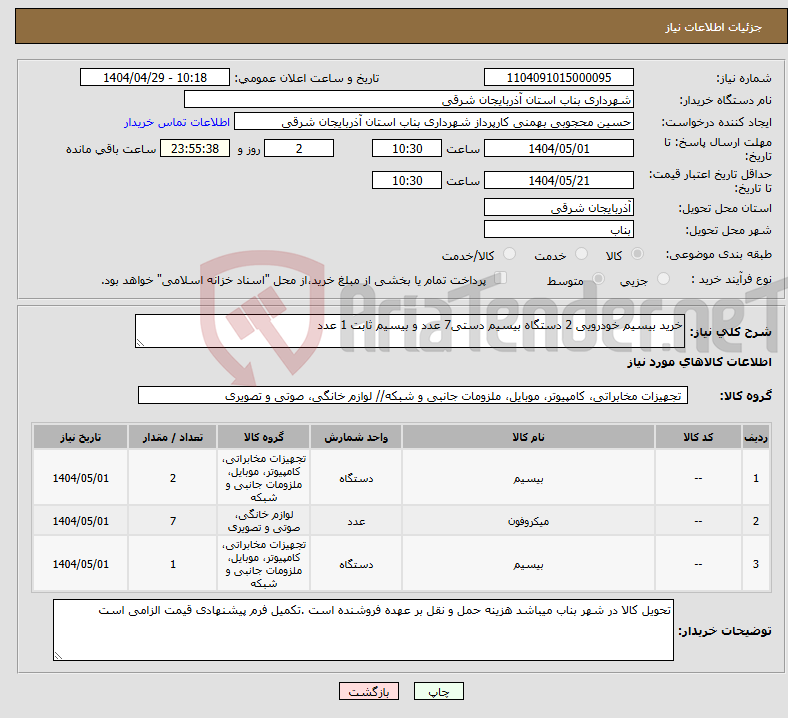
Task: Click the response deadline date 1404/05/01 field
Action: pyautogui.click(x=558, y=149)
